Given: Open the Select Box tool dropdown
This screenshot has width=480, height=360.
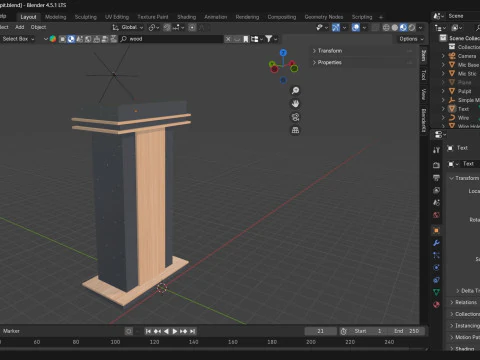Looking at the screenshot, I should [18, 39].
